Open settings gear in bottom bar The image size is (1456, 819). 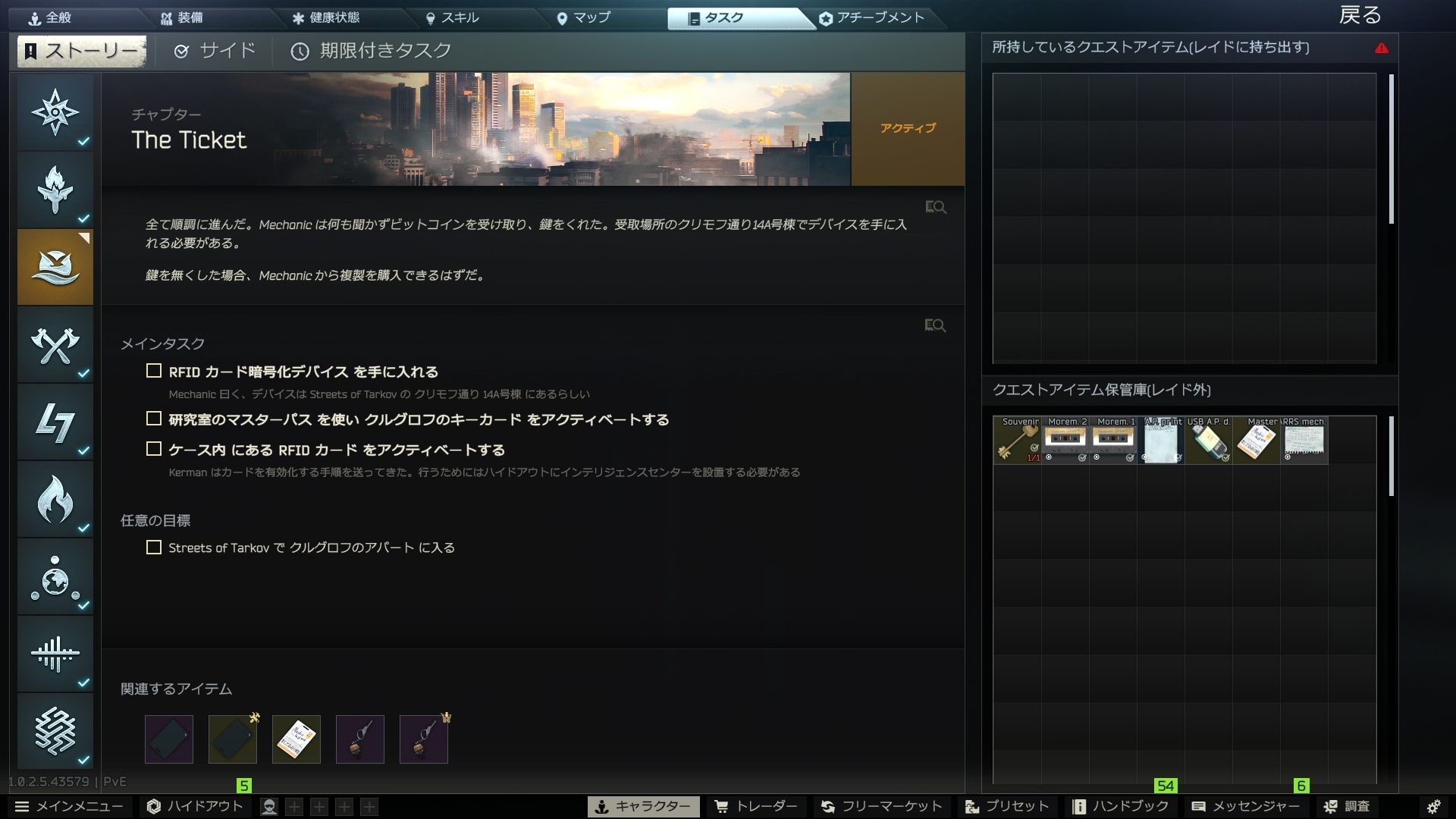(x=1433, y=806)
